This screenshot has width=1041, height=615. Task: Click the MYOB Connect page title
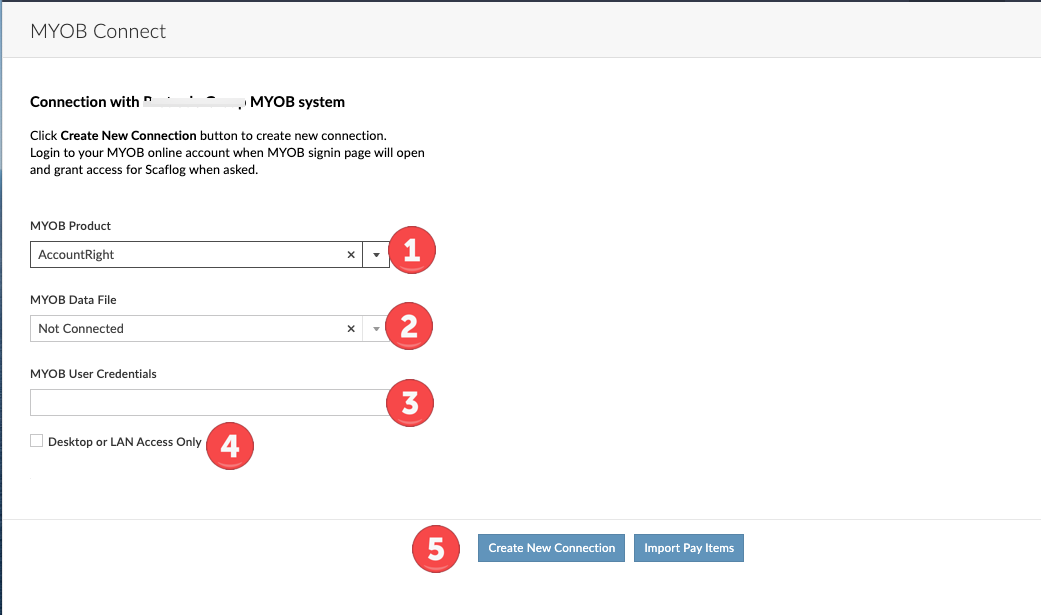pyautogui.click(x=98, y=31)
